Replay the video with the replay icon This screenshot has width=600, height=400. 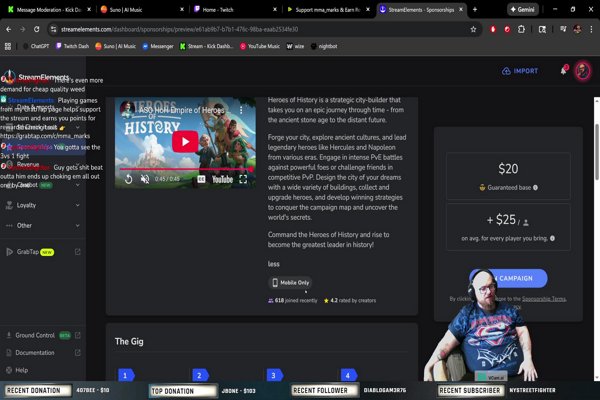click(129, 179)
